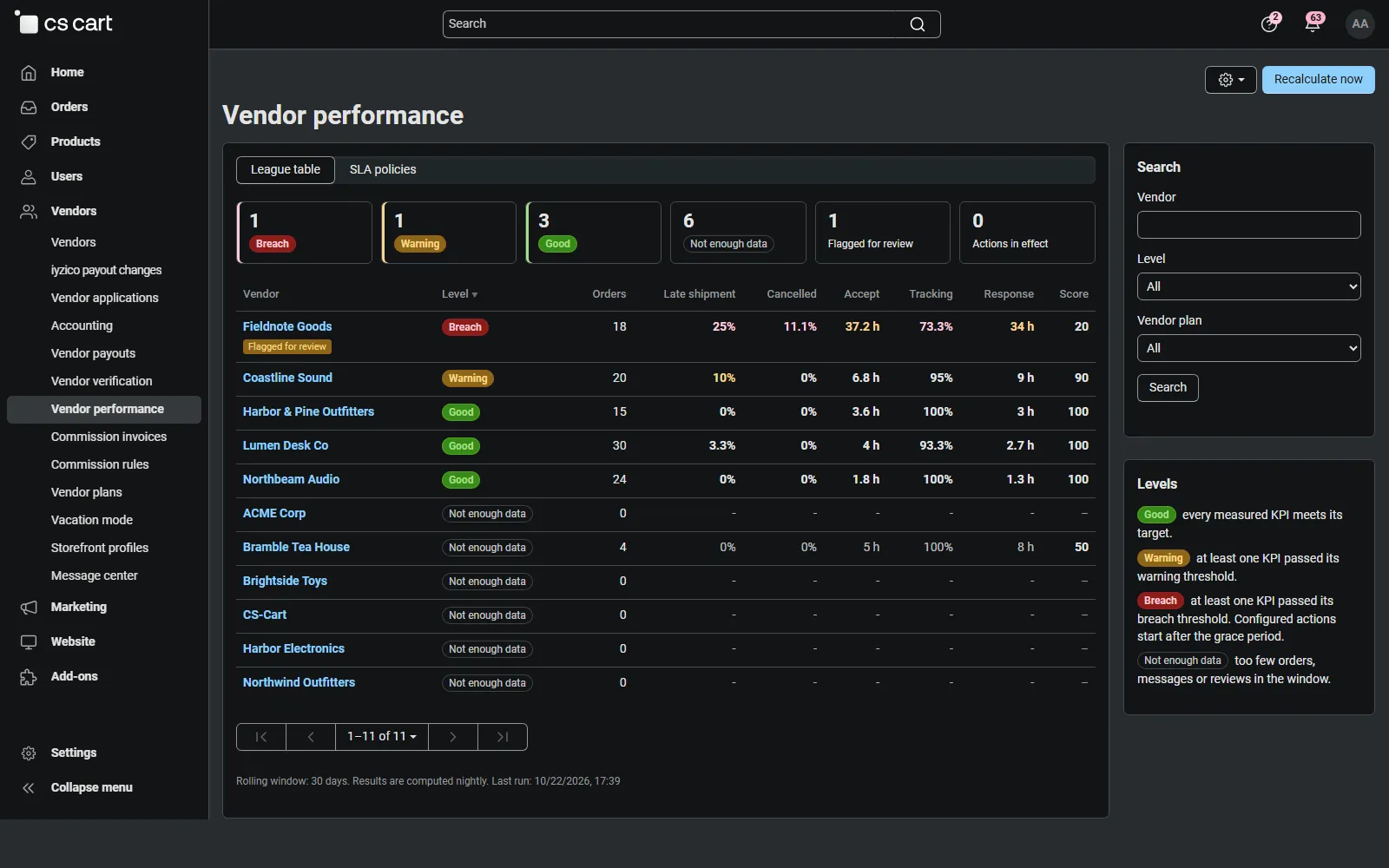
Task: Open Bramble Tea House vendor link
Action: [x=296, y=547]
